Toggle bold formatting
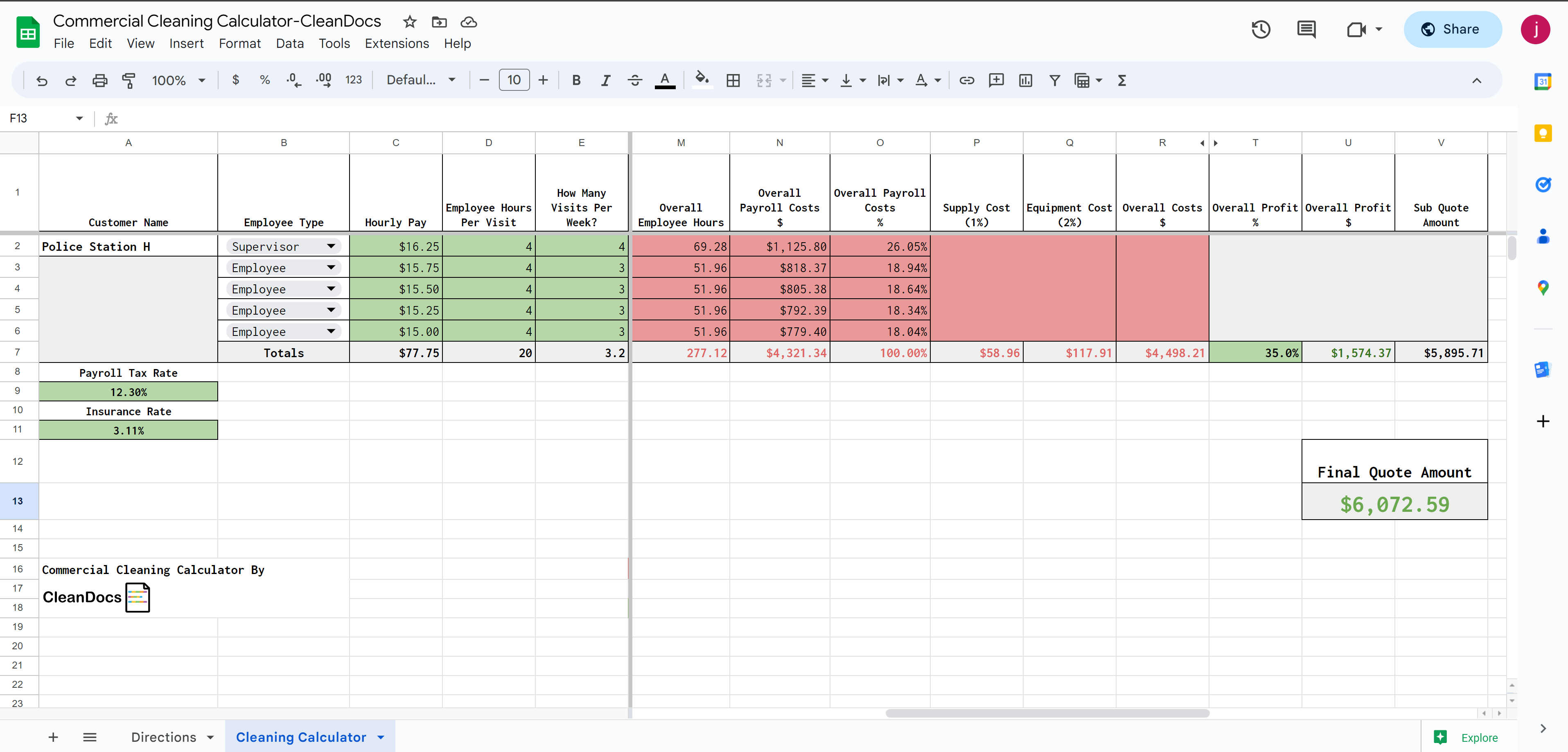Image resolution: width=1568 pixels, height=752 pixels. (576, 80)
